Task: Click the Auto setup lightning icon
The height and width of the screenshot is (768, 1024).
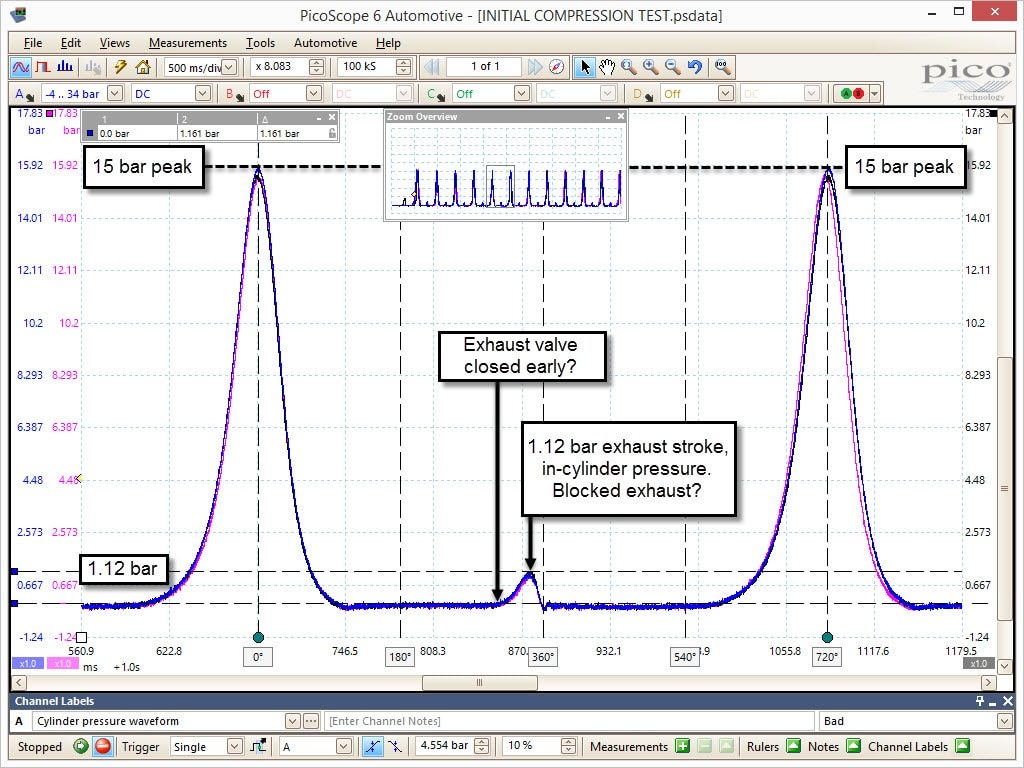Action: [121, 67]
